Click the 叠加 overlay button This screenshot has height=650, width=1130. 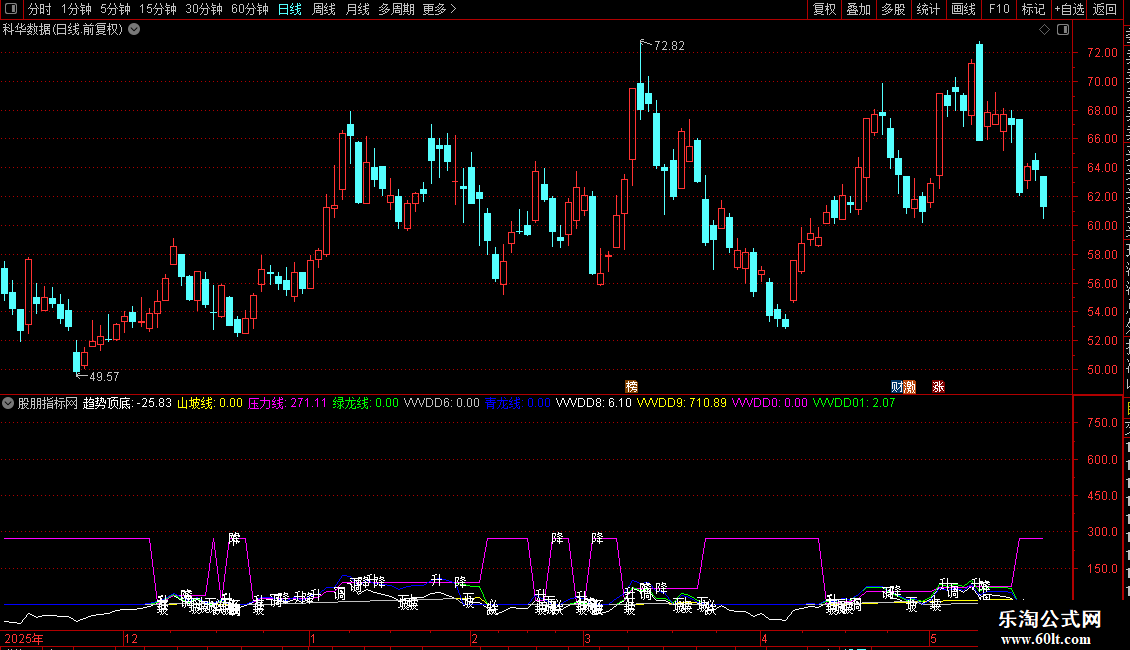[x=859, y=9]
